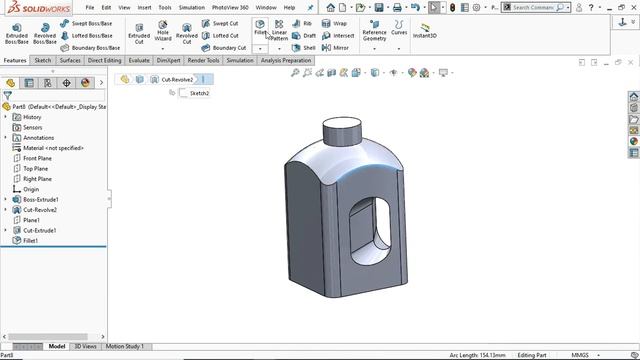The image size is (640, 360).
Task: Switch to ConfigurationManager tab
Action: (48, 83)
